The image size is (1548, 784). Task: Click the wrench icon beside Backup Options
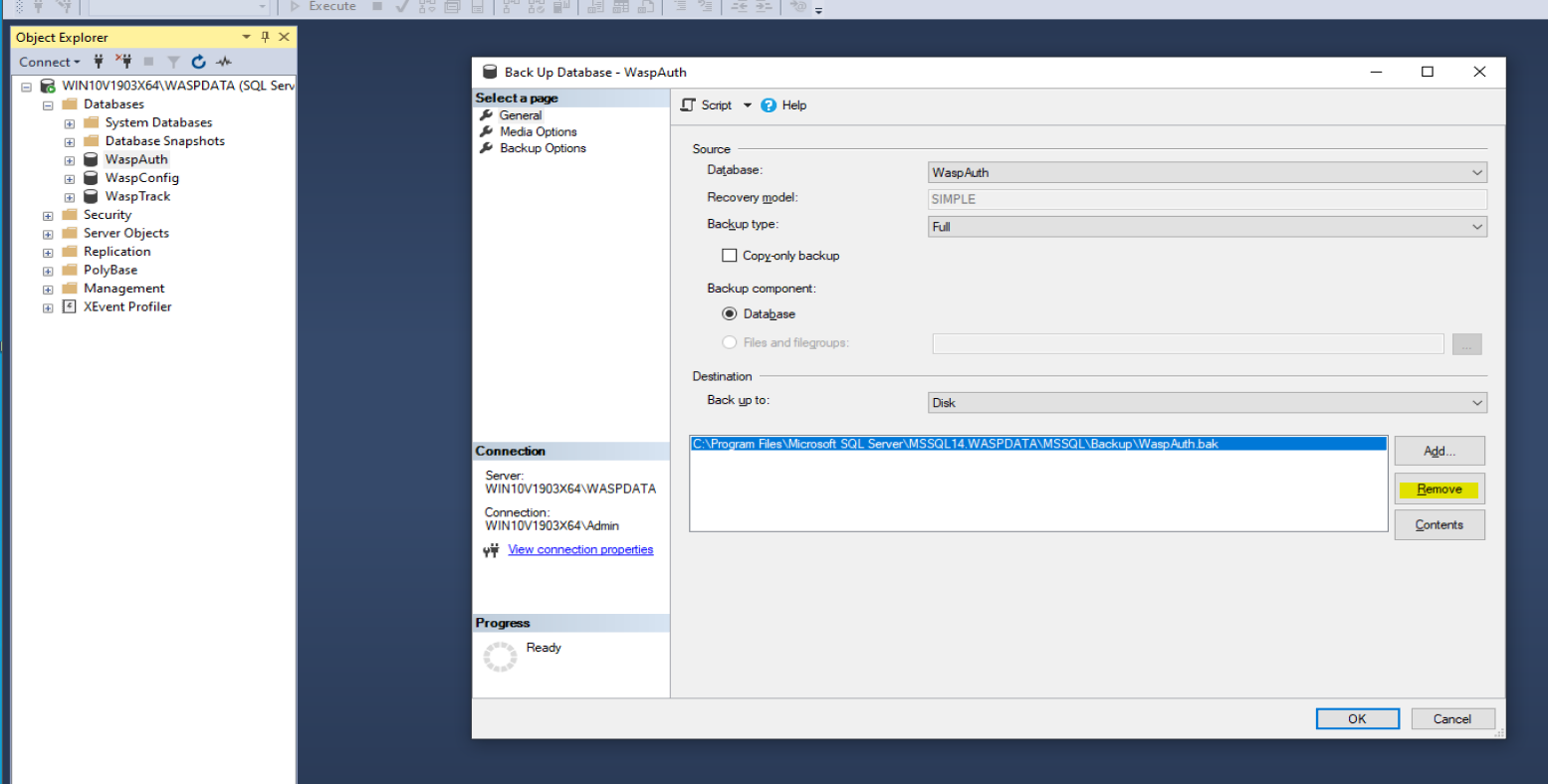(x=487, y=148)
